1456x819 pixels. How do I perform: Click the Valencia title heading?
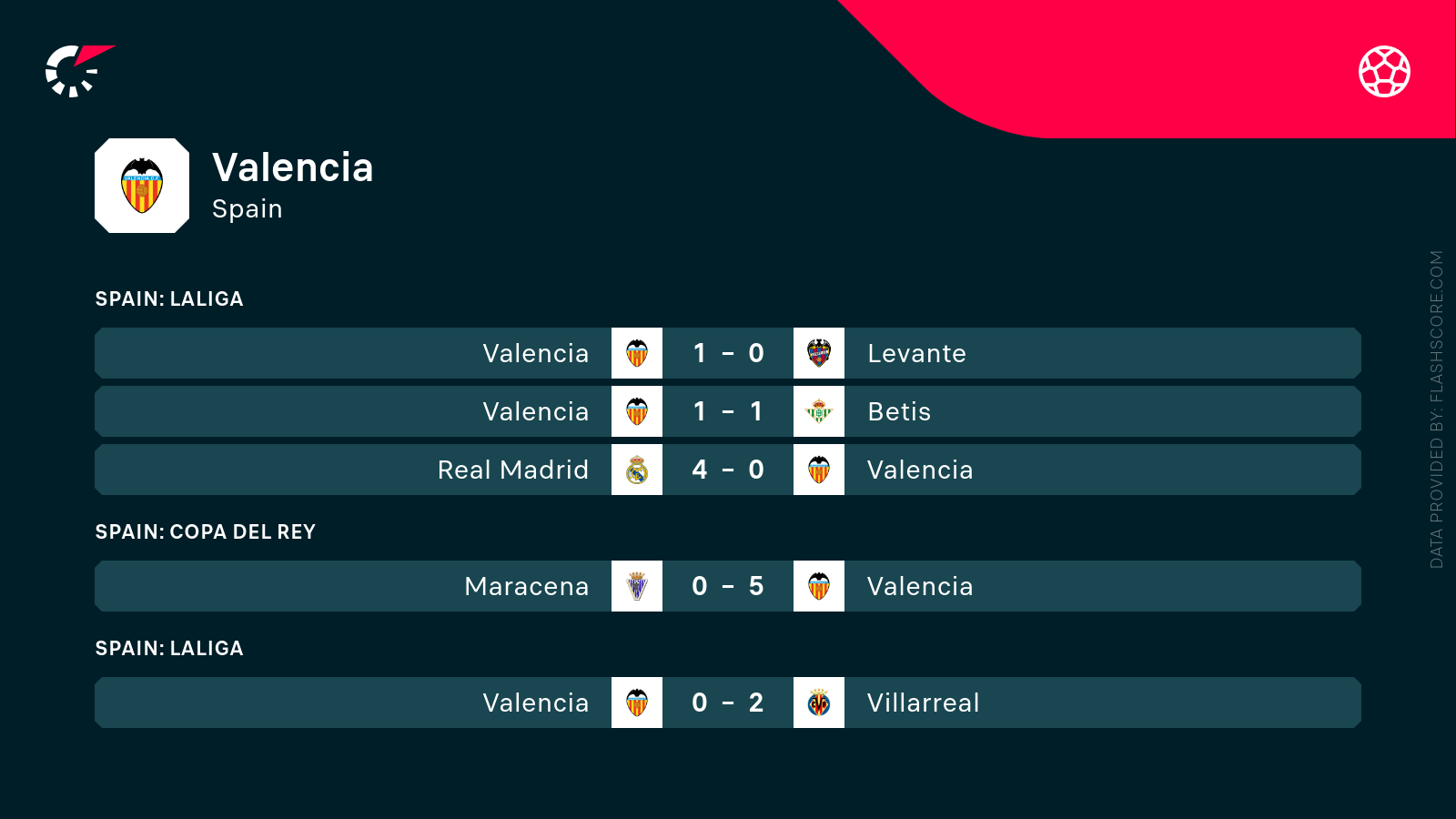coord(292,167)
